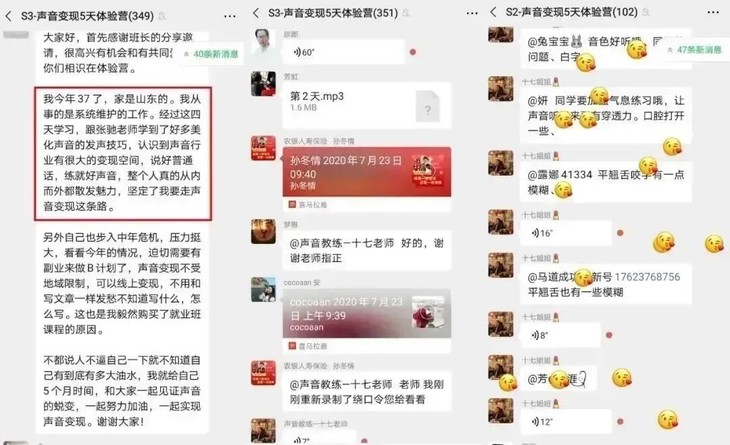This screenshot has width=730, height=445.
Task: Open more options in S3 group (349)
Action: 230,16
